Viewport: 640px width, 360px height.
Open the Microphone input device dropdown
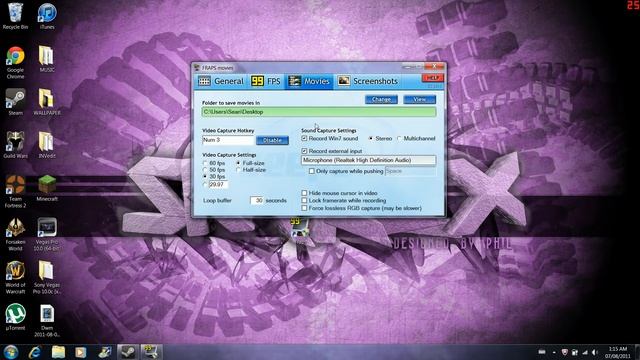click(x=369, y=160)
